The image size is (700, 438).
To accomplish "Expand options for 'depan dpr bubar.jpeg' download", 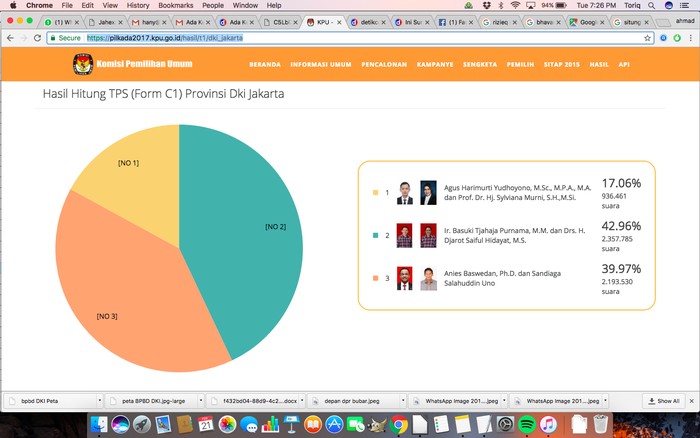I will 402,400.
